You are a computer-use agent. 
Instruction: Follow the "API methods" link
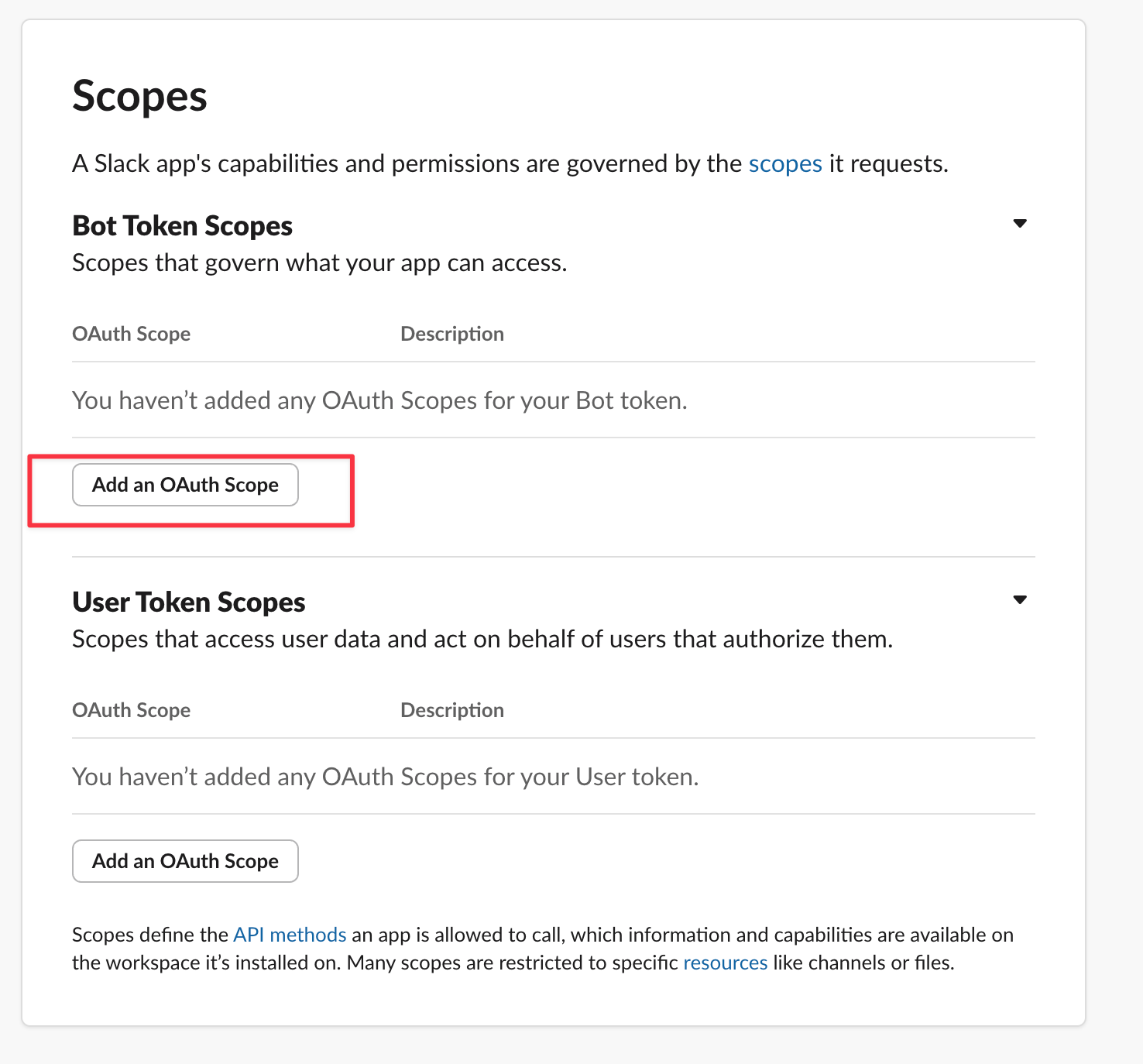pos(290,935)
